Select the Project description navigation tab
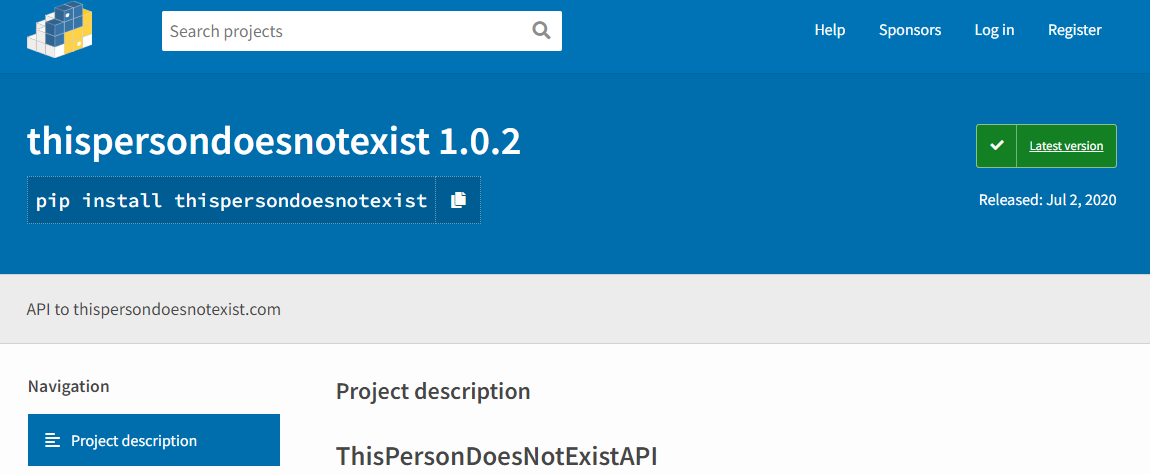 pos(154,440)
